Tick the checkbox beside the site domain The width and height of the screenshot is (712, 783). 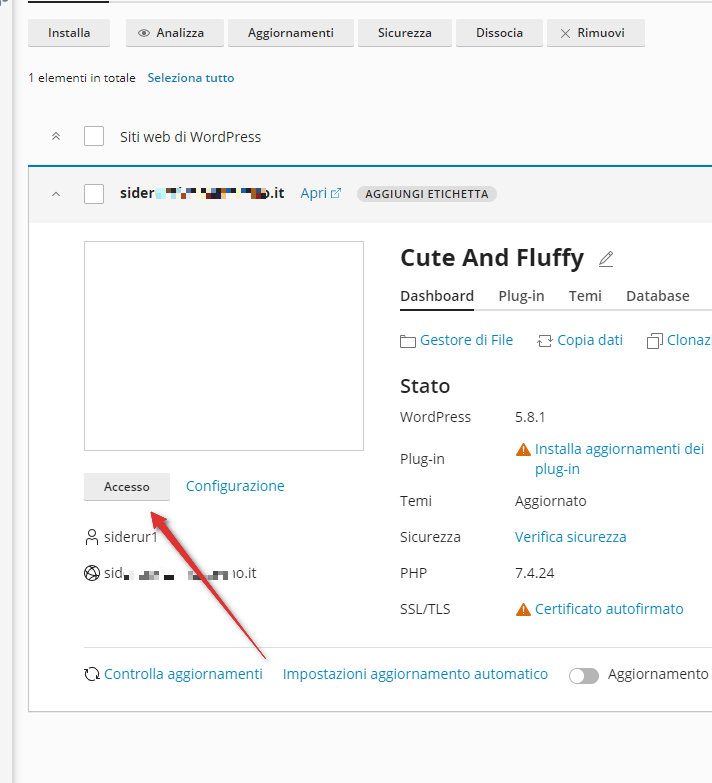coord(94,194)
